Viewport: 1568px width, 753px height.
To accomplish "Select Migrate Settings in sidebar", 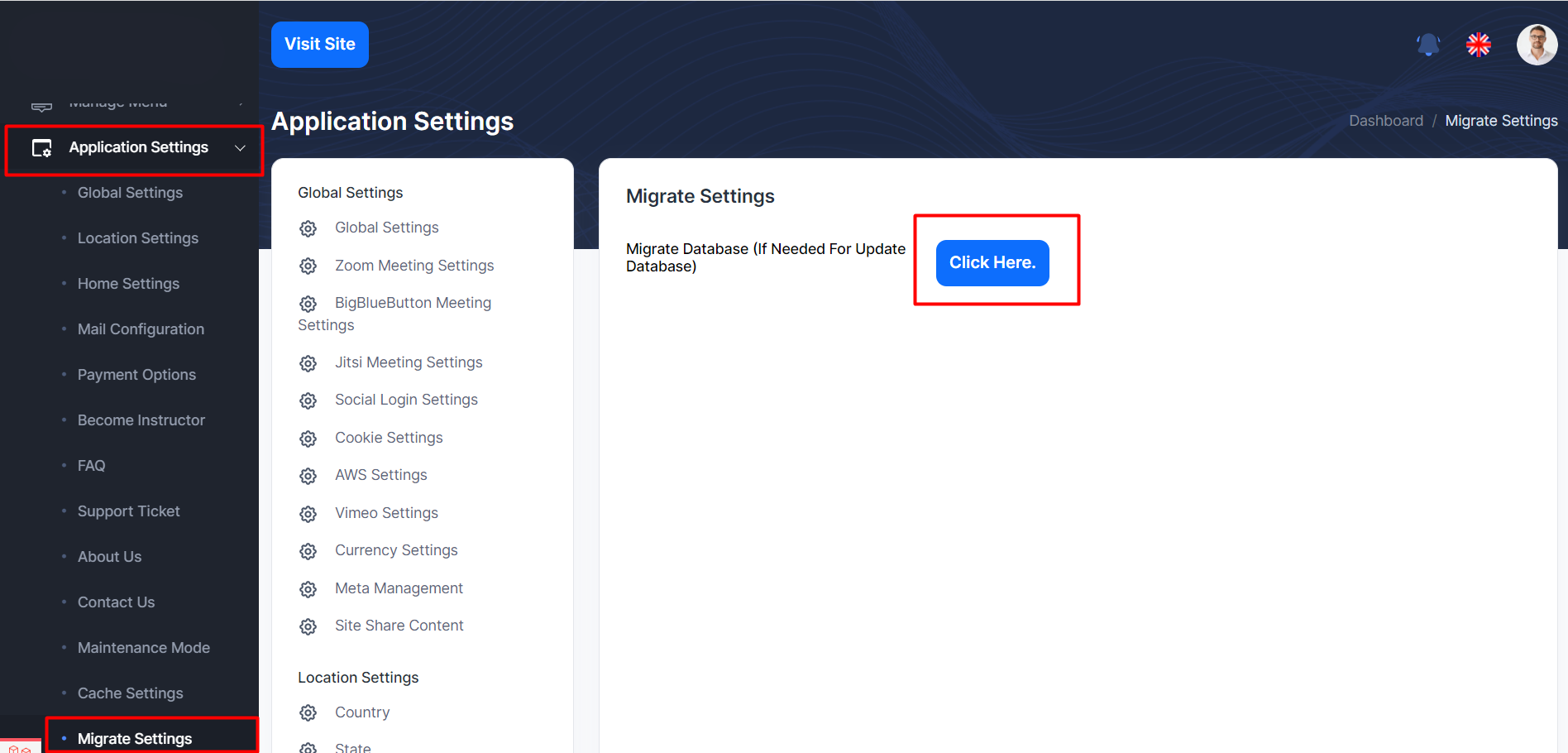I will tap(135, 739).
